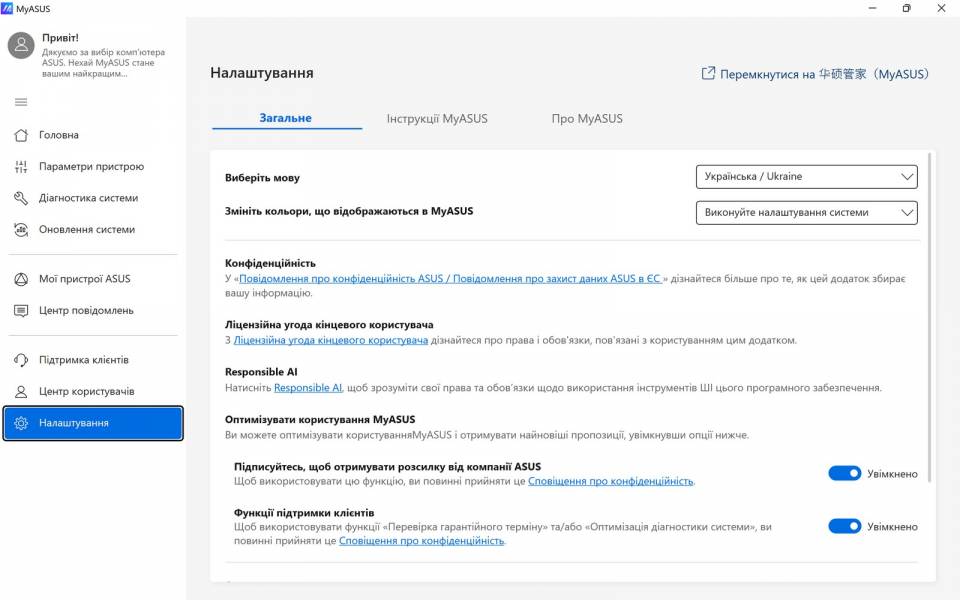Screen dimensions: 960x600
Task: Disable the ASUS newsletter subscription toggle
Action: pyautogui.click(x=844, y=473)
